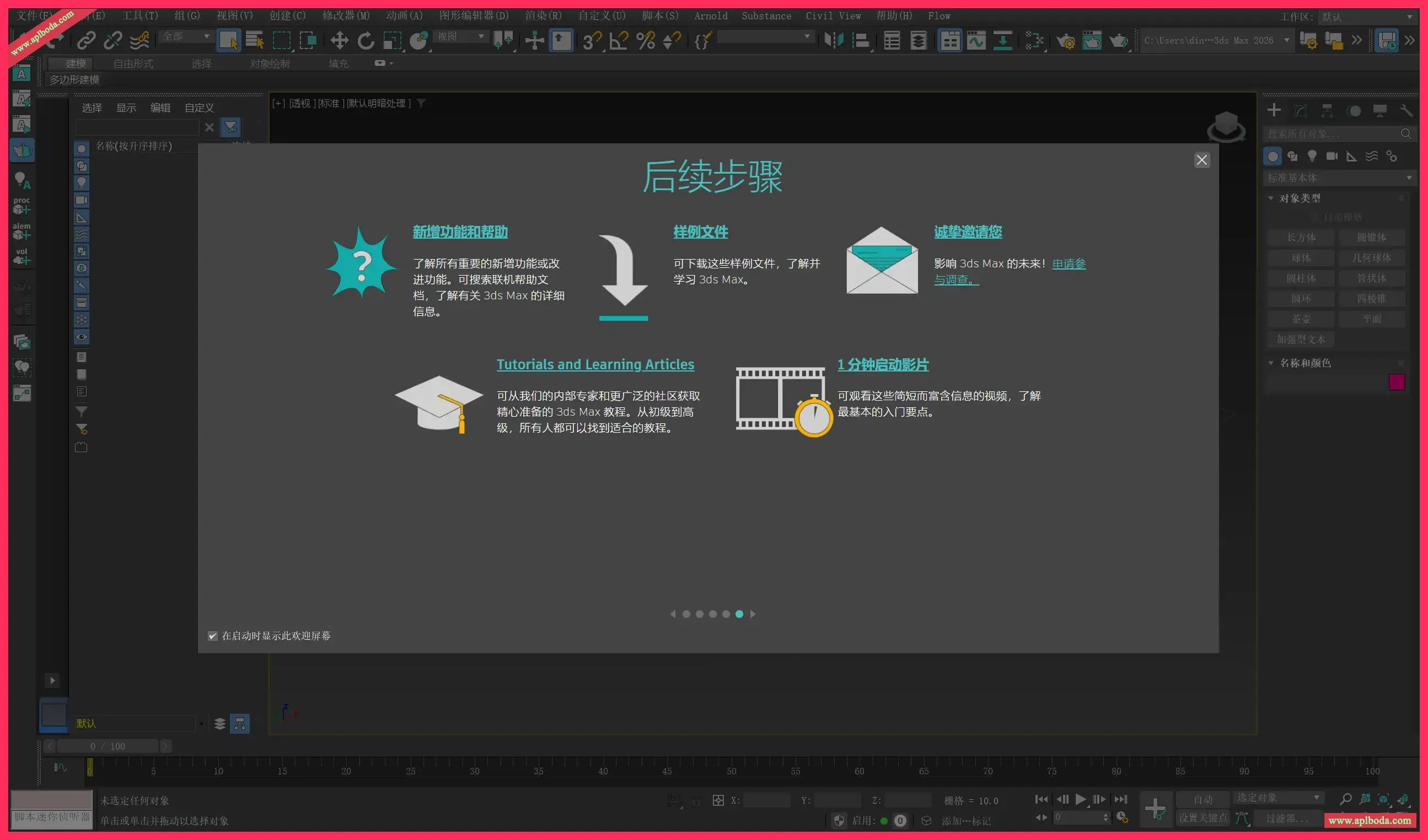Open the 渲染(R) menu
This screenshot has width=1428, height=840.
(543, 16)
